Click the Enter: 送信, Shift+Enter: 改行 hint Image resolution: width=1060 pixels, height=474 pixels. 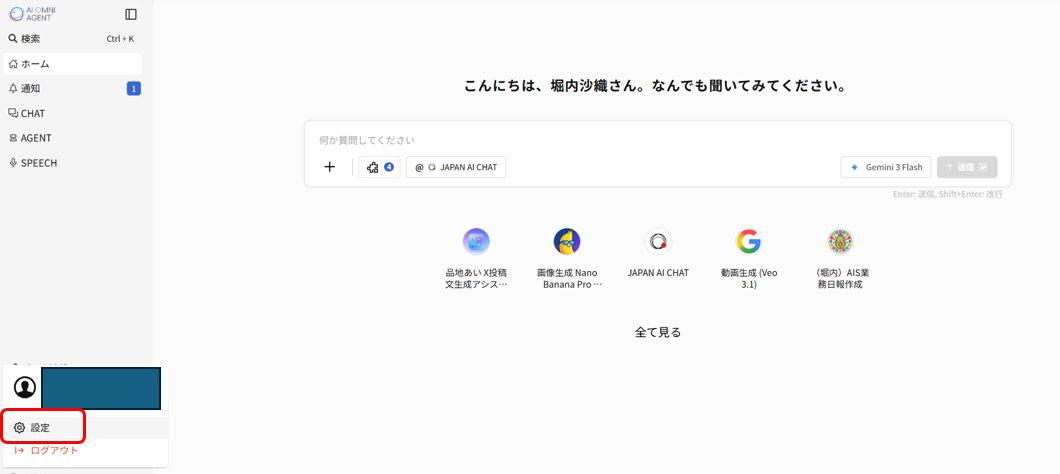(948, 194)
